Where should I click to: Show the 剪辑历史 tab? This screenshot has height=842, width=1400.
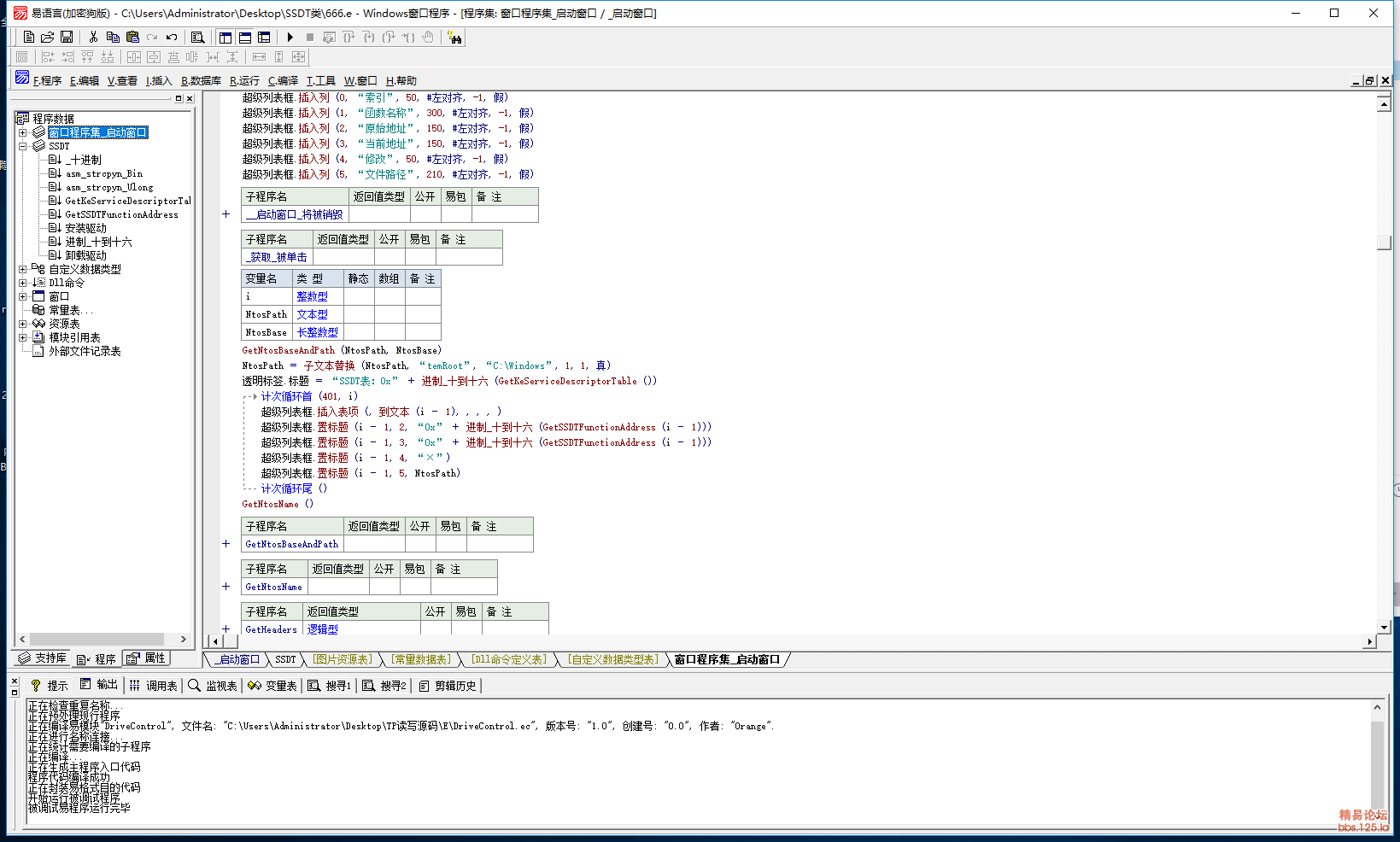pyautogui.click(x=448, y=685)
